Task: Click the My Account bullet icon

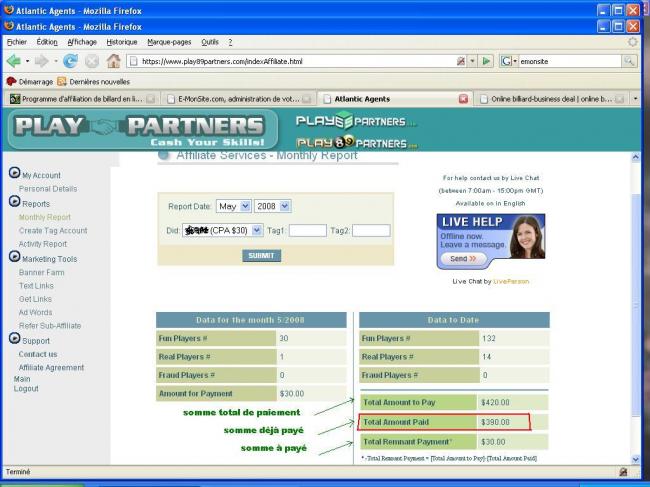Action: pos(15,172)
